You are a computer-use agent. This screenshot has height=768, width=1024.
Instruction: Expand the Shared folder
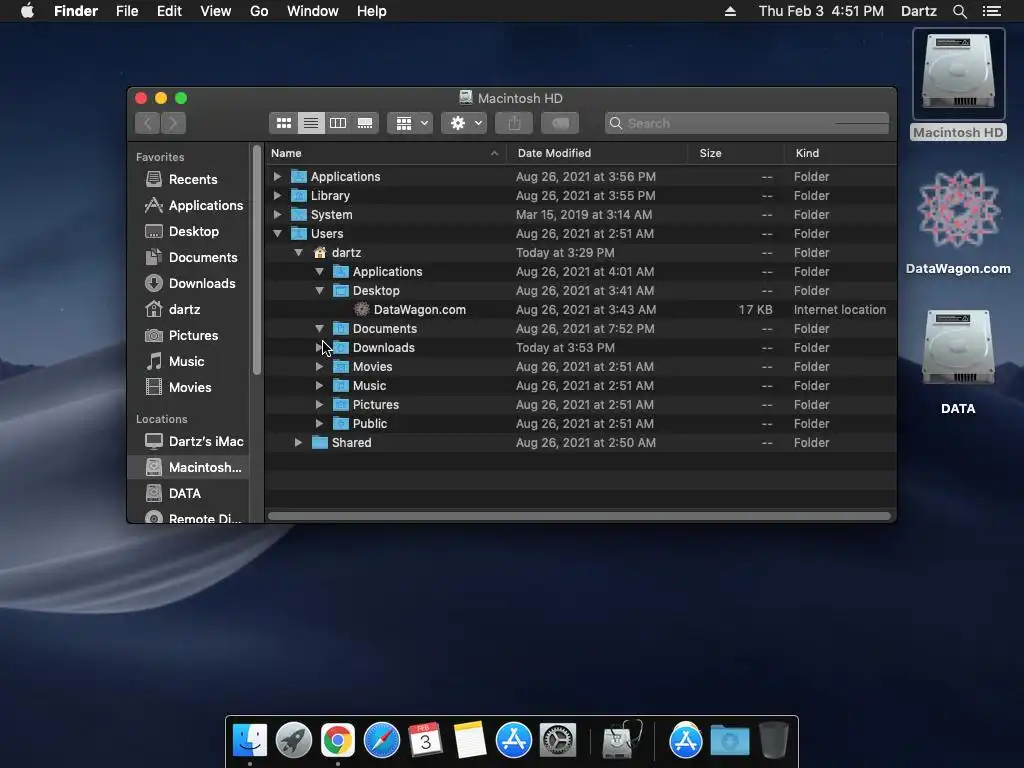coord(298,442)
